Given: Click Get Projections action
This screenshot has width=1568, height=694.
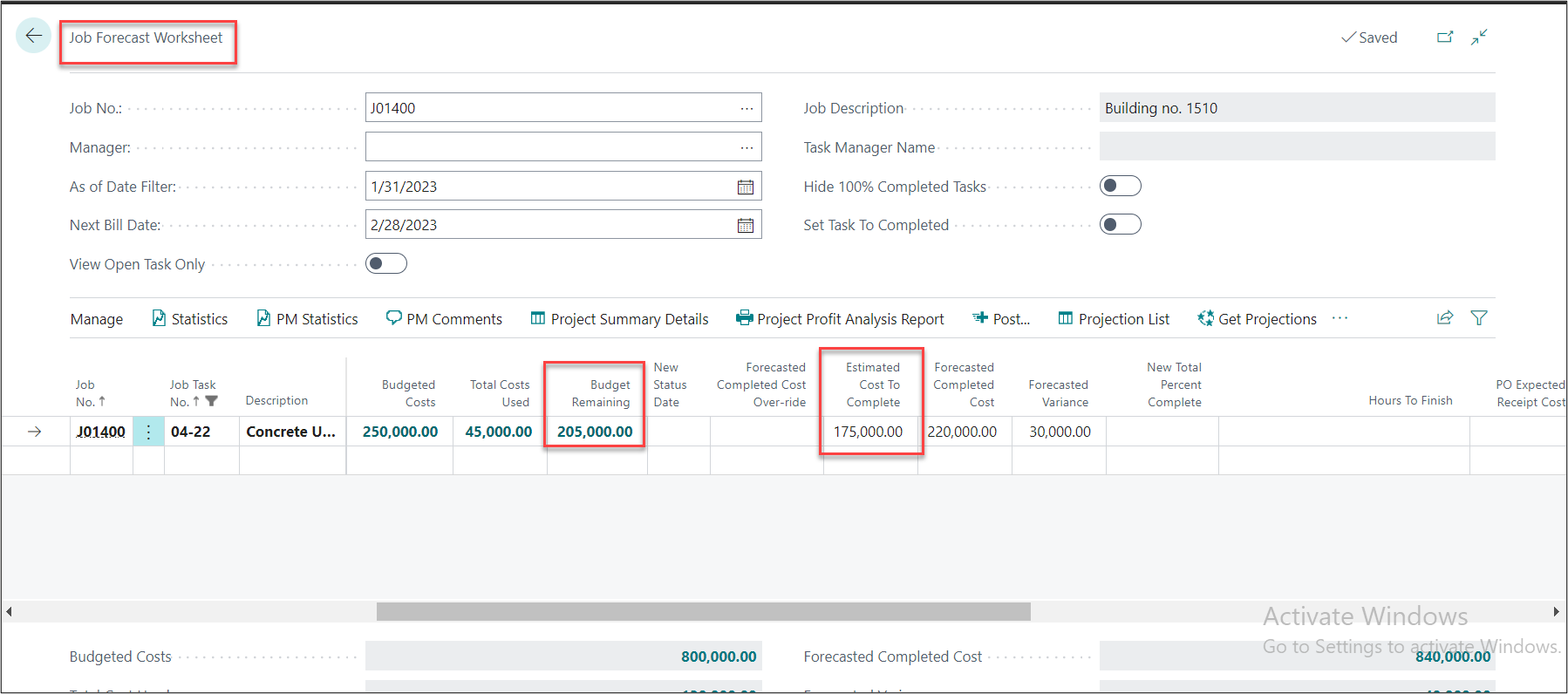Looking at the screenshot, I should coord(1257,319).
